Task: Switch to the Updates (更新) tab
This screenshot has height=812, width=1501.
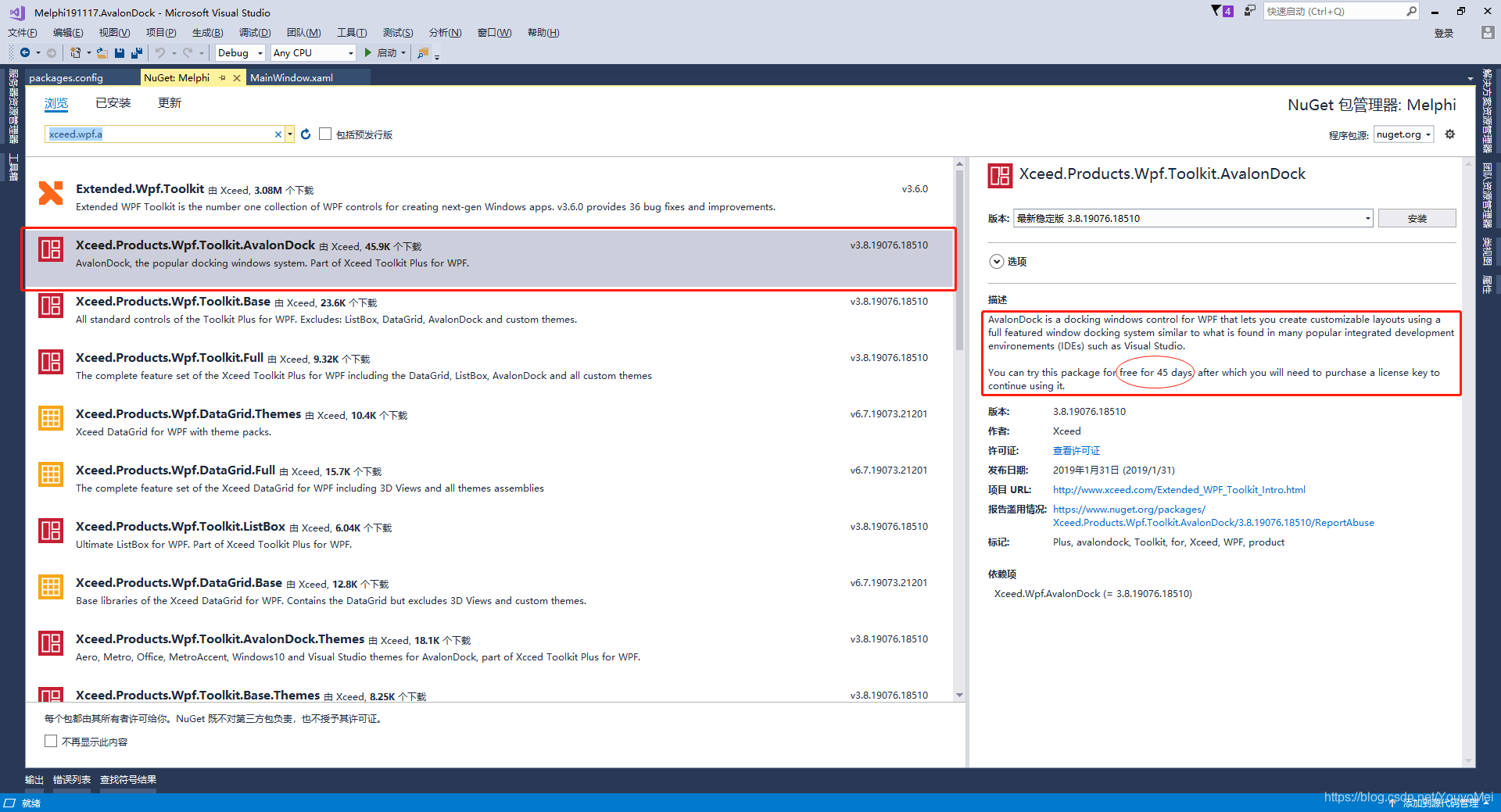Action: tap(170, 103)
